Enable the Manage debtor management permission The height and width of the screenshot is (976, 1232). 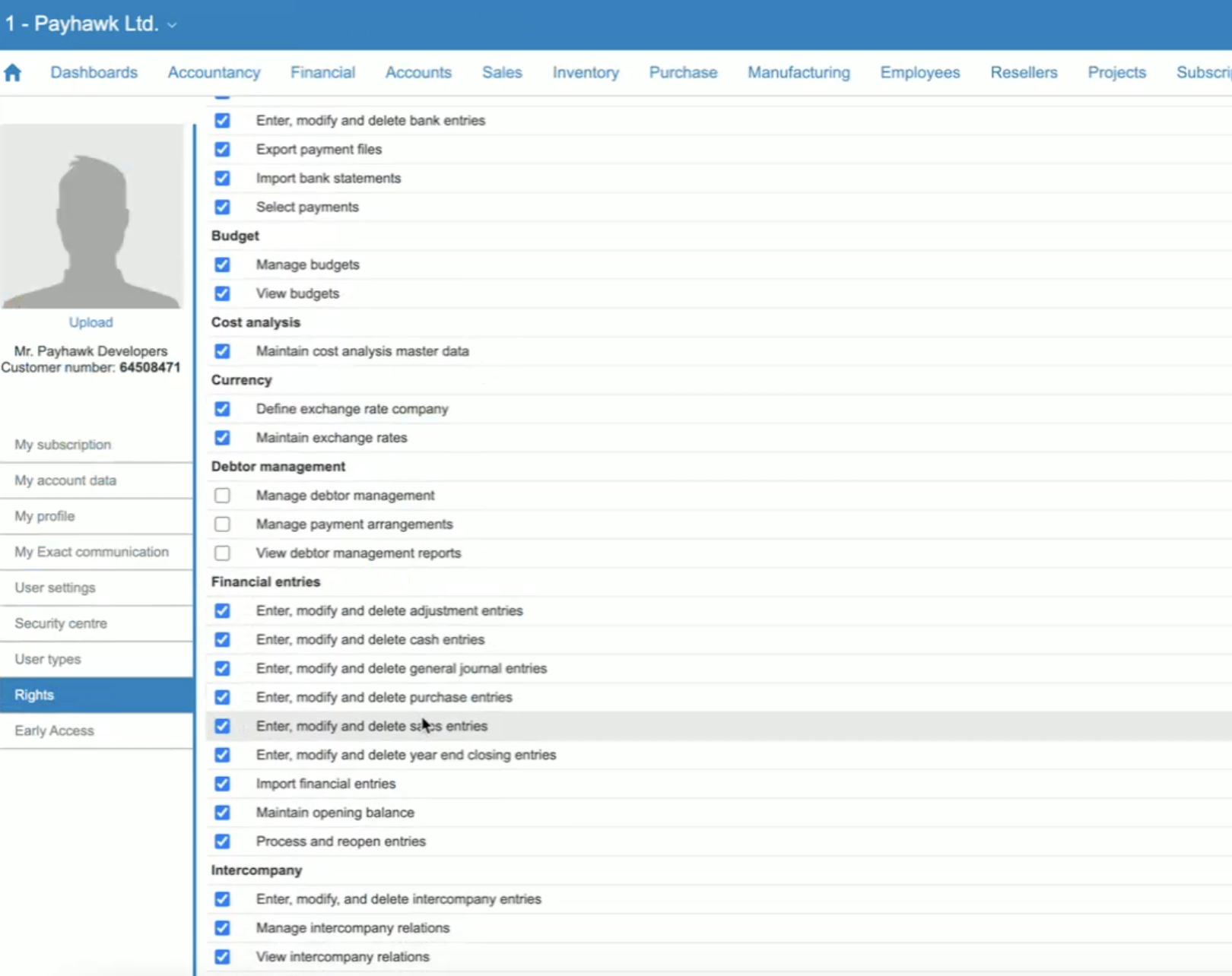(222, 495)
